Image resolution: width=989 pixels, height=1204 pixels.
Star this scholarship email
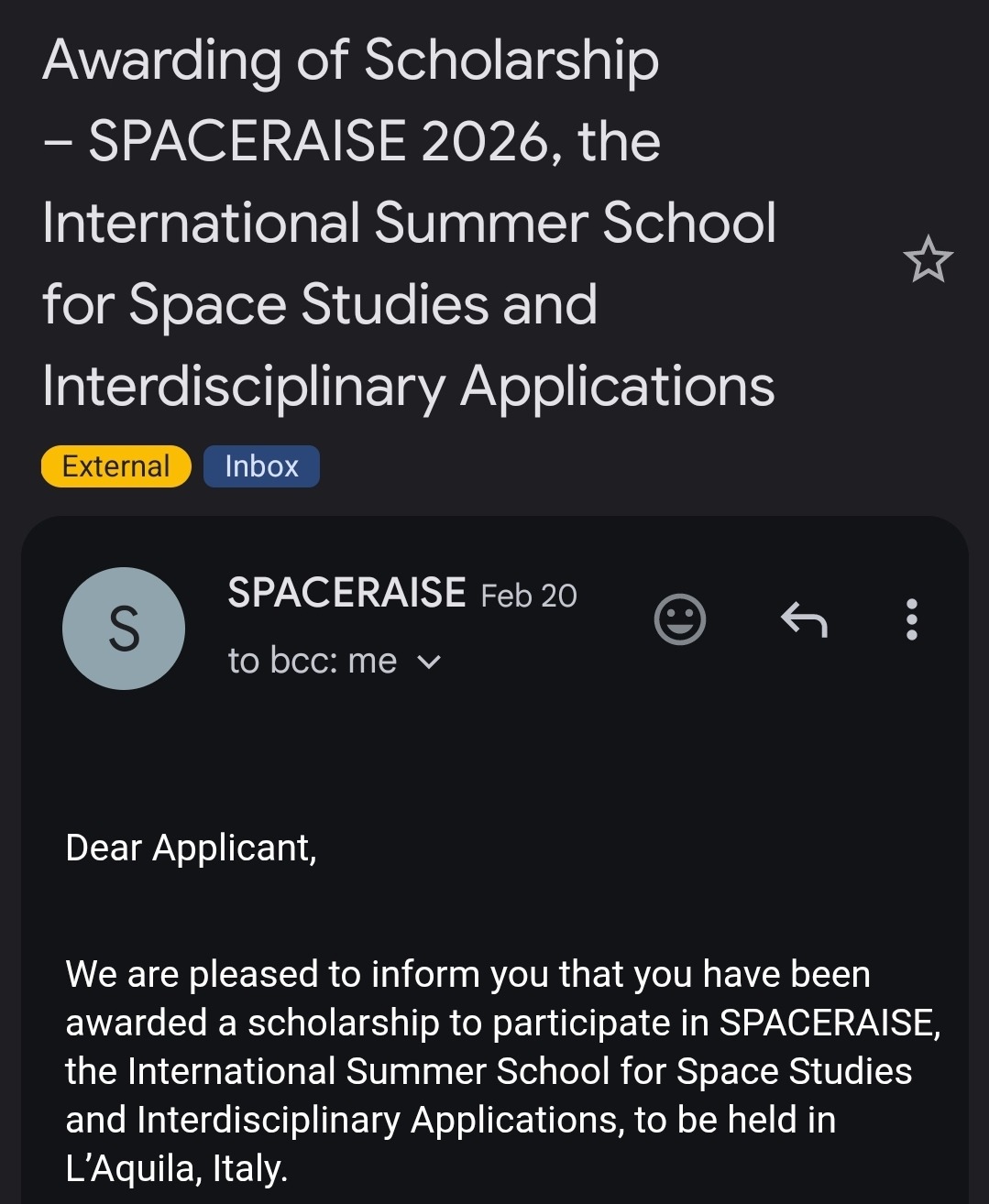(x=928, y=259)
